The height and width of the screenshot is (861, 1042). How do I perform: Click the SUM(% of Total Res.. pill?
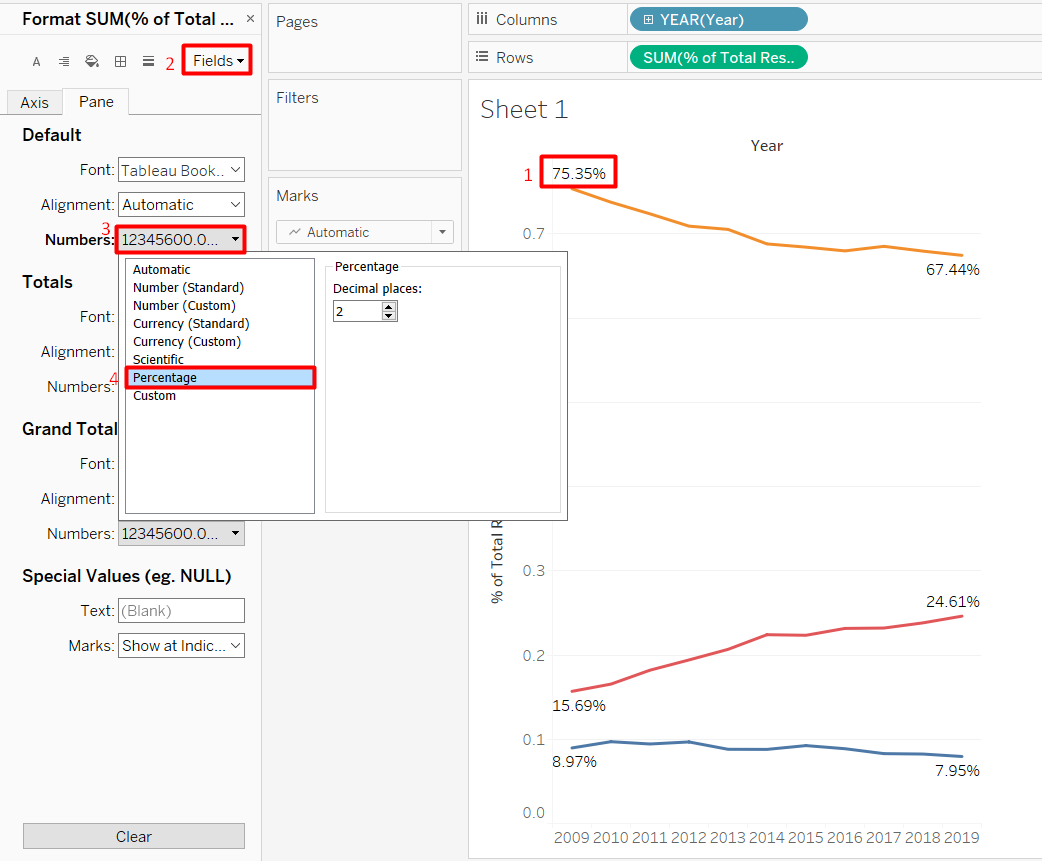[718, 58]
